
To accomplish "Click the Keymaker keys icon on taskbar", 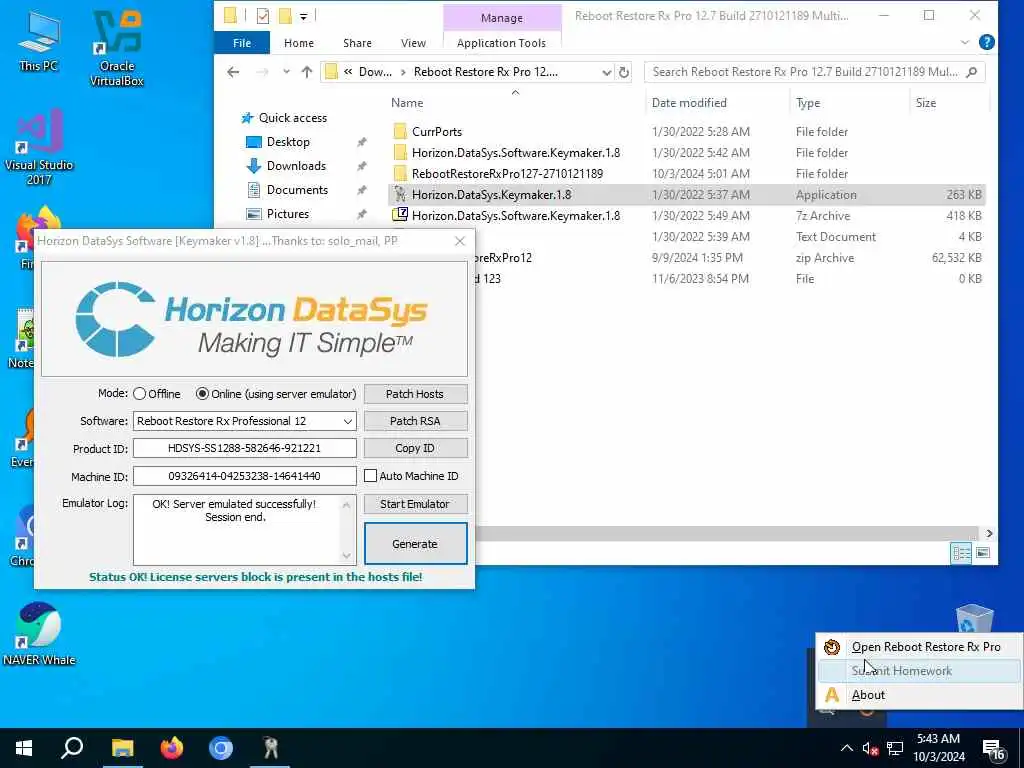I will coord(270,748).
